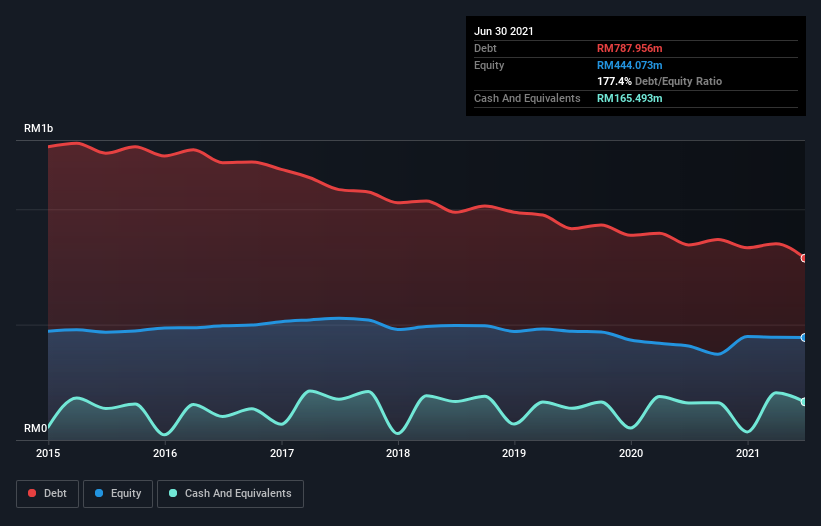Click the RM444.073m equity value

[629, 65]
